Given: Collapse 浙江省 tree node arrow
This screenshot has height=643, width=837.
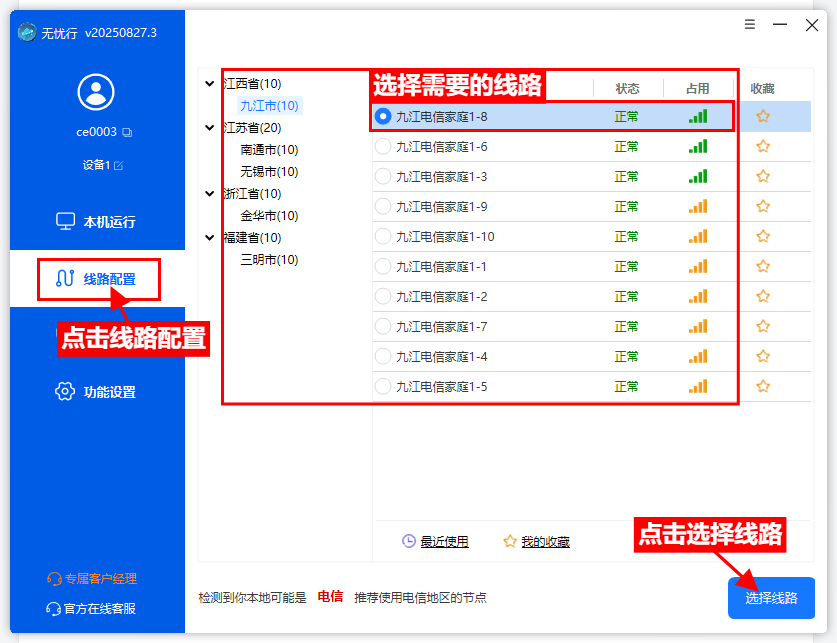Looking at the screenshot, I should [x=209, y=194].
